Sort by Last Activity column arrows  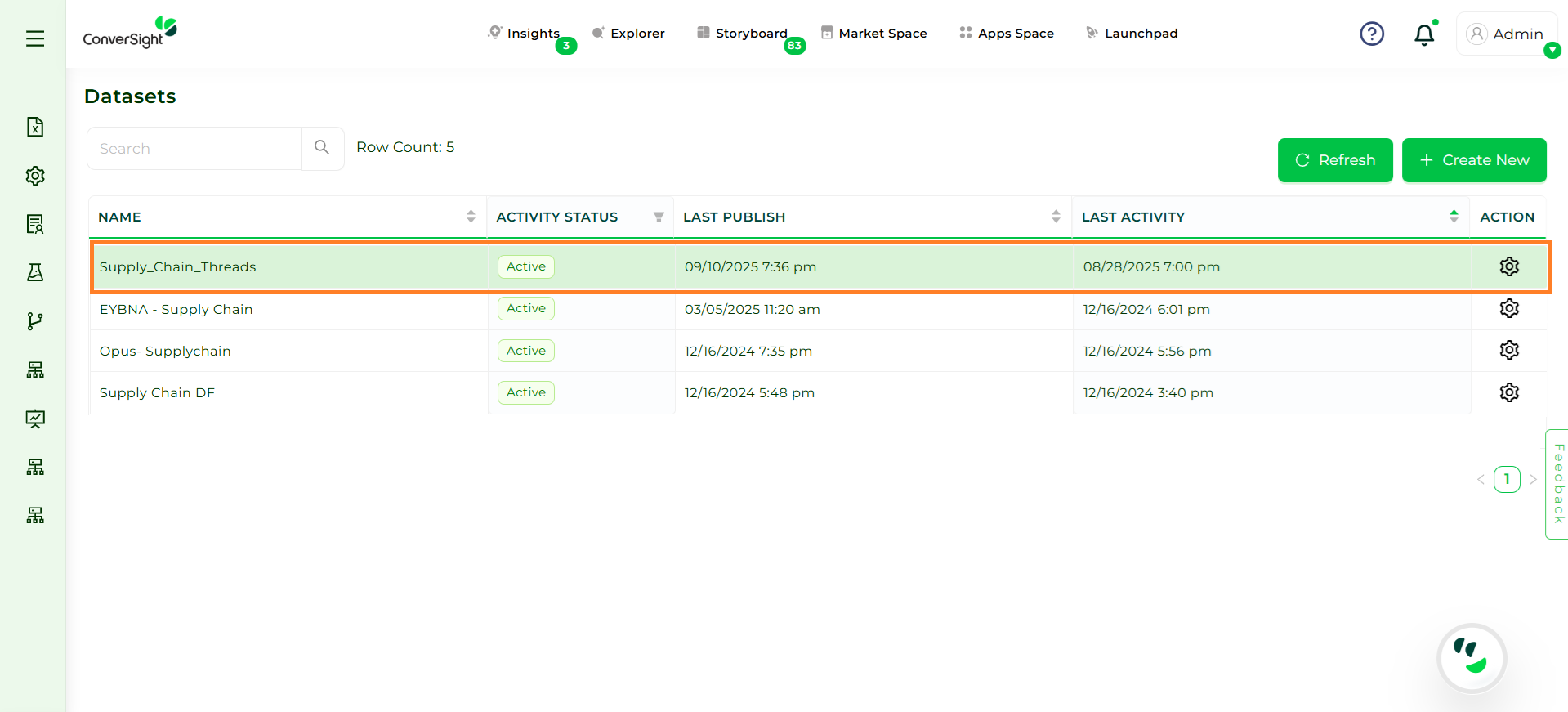1453,217
